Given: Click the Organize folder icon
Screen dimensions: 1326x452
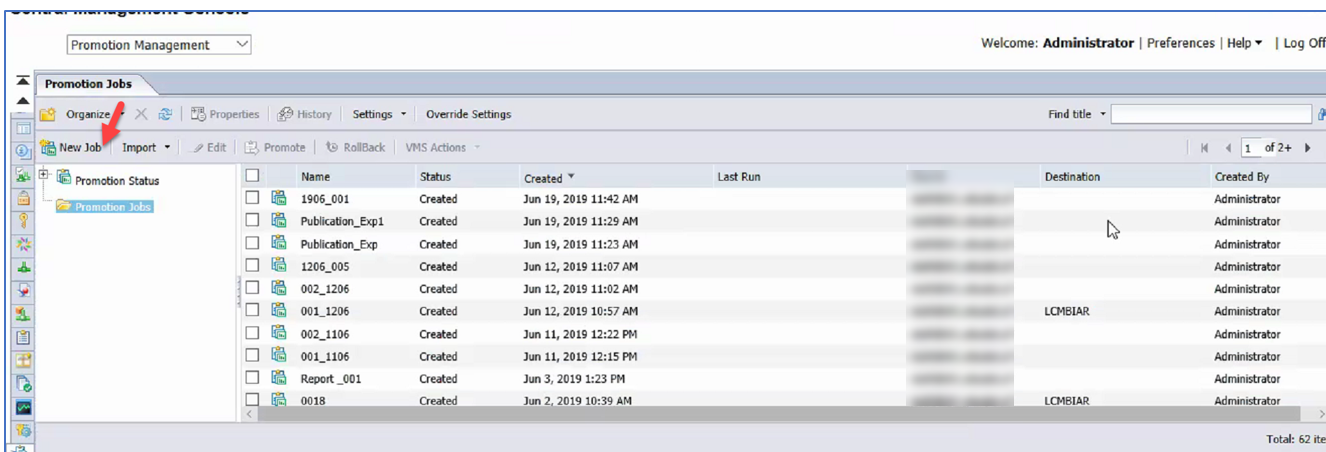Looking at the screenshot, I should point(47,114).
